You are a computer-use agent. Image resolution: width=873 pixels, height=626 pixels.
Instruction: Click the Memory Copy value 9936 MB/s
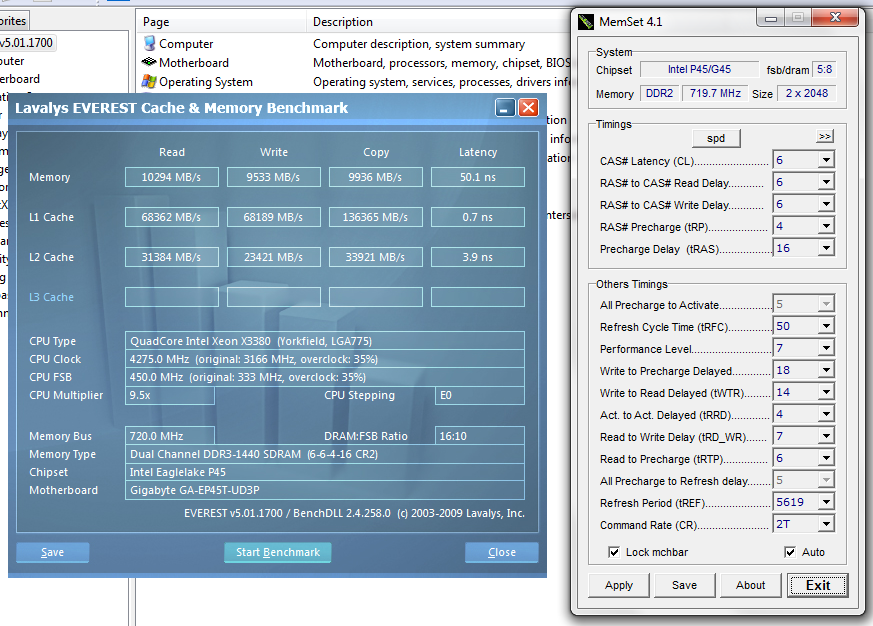(375, 177)
